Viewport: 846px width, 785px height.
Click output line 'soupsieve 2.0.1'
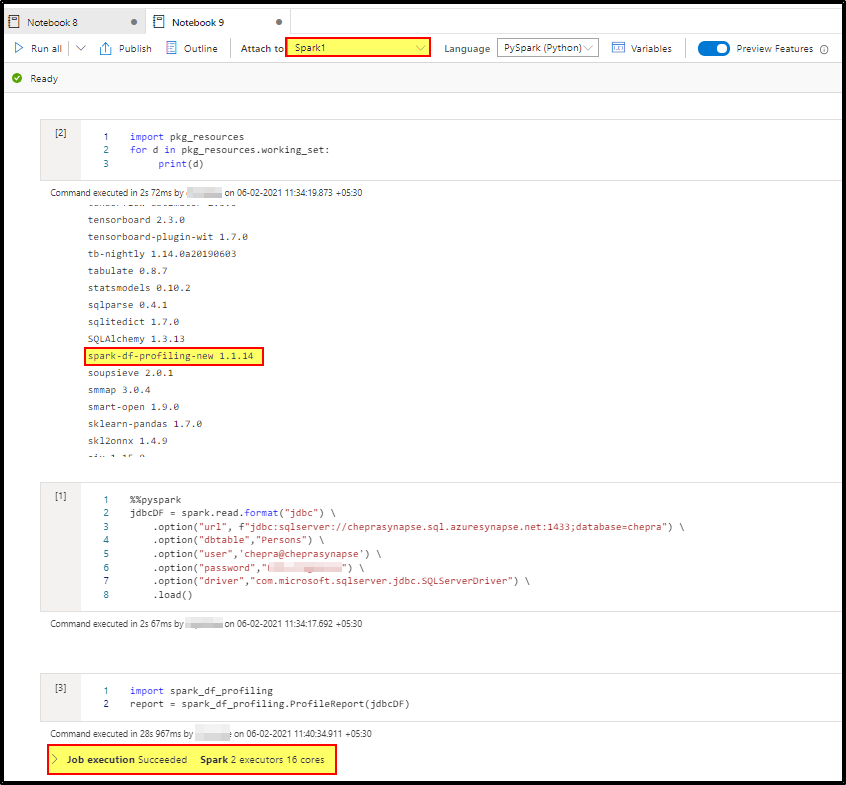[131, 373]
